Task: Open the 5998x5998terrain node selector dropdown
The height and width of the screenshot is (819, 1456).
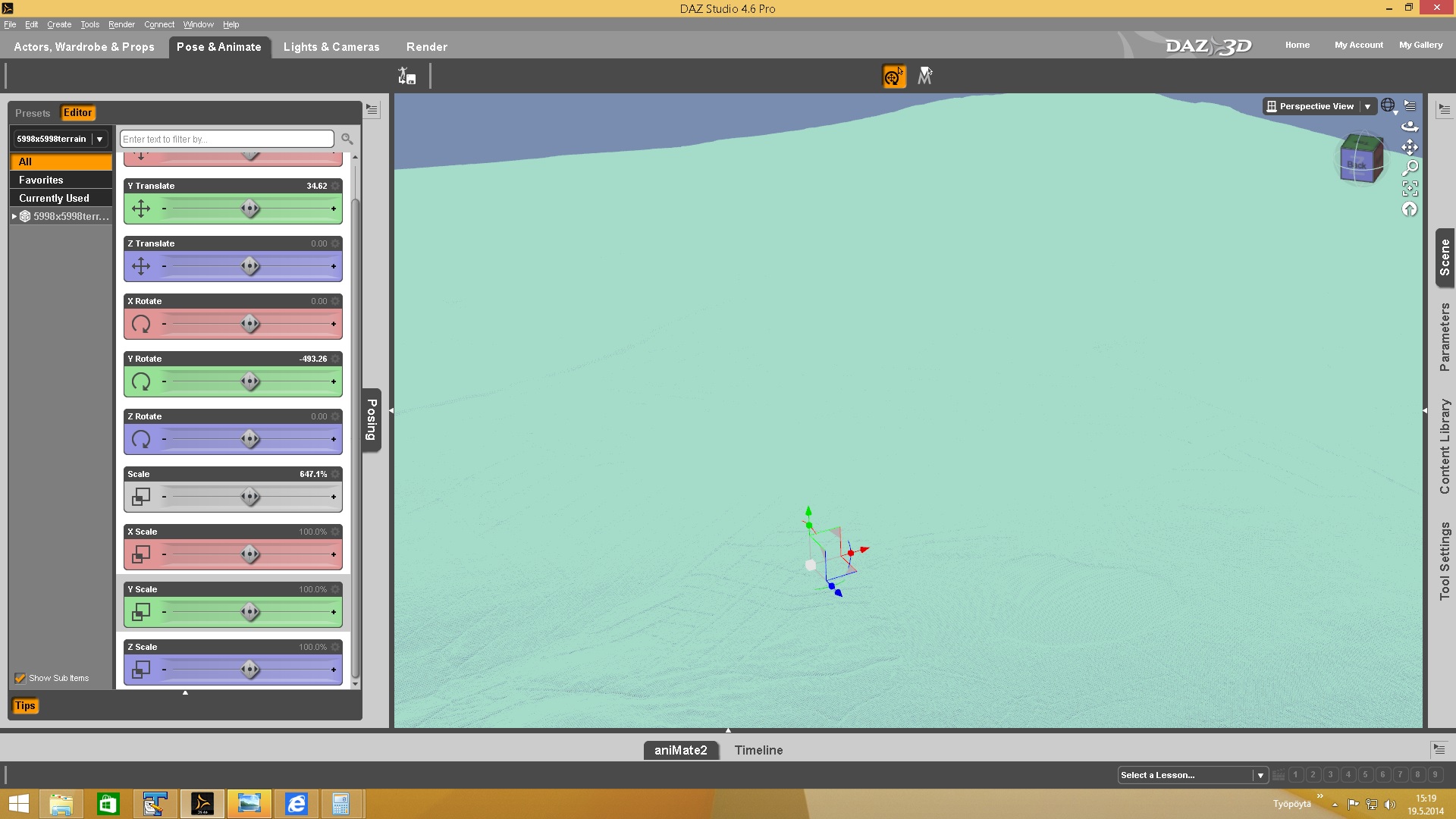Action: [99, 139]
